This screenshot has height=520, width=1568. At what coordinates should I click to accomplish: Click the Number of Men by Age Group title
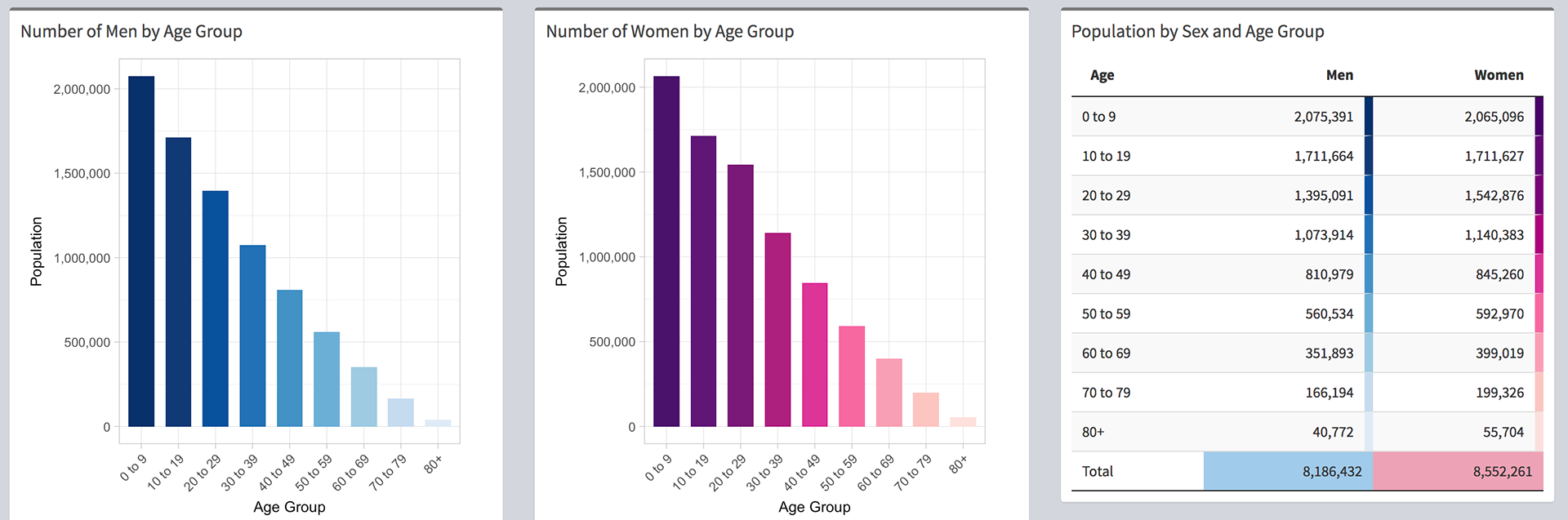(131, 32)
